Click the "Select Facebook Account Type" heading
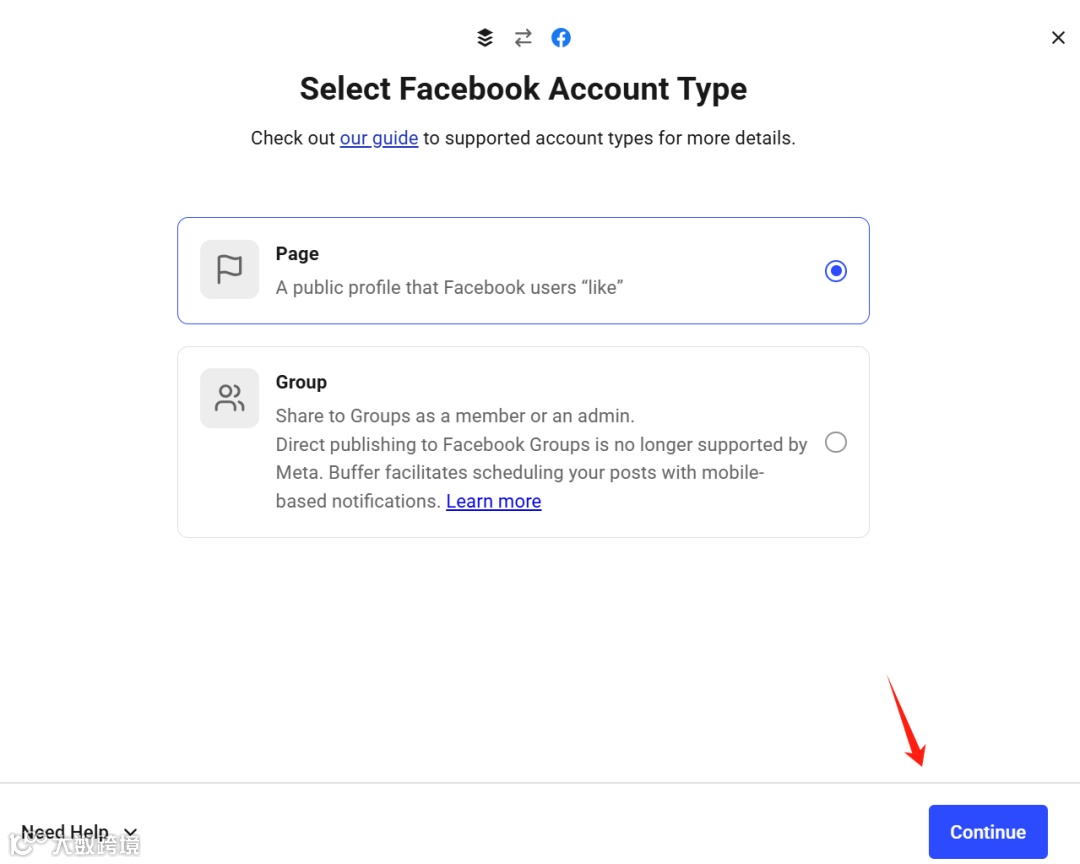The width and height of the screenshot is (1080, 864). click(523, 89)
